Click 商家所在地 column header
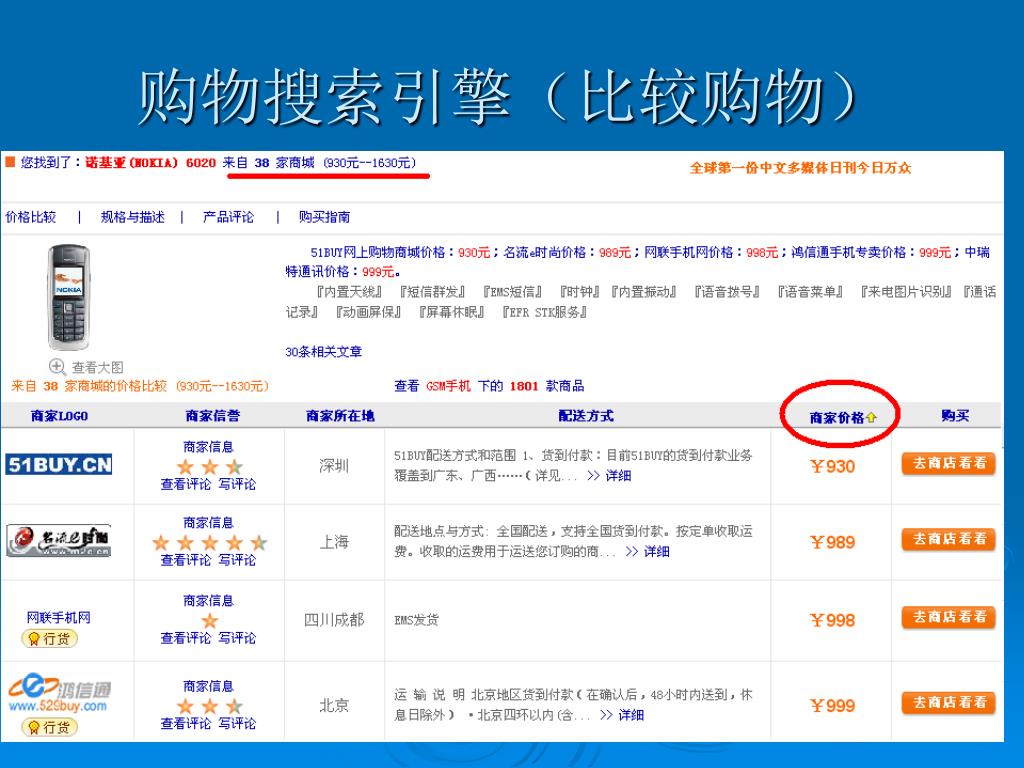The height and width of the screenshot is (768, 1024). point(340,415)
